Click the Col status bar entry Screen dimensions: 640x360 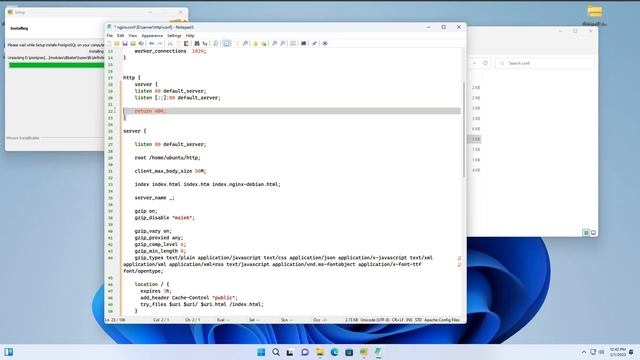(161, 320)
